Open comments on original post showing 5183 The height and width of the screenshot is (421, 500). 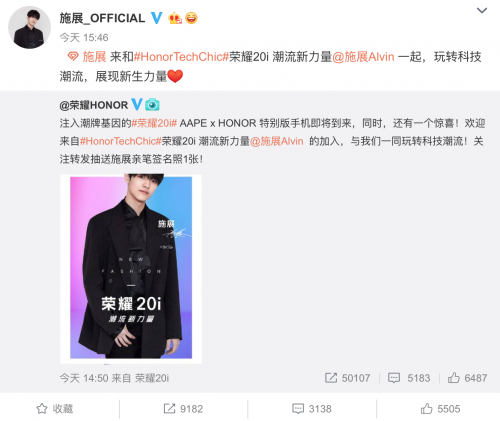409,378
